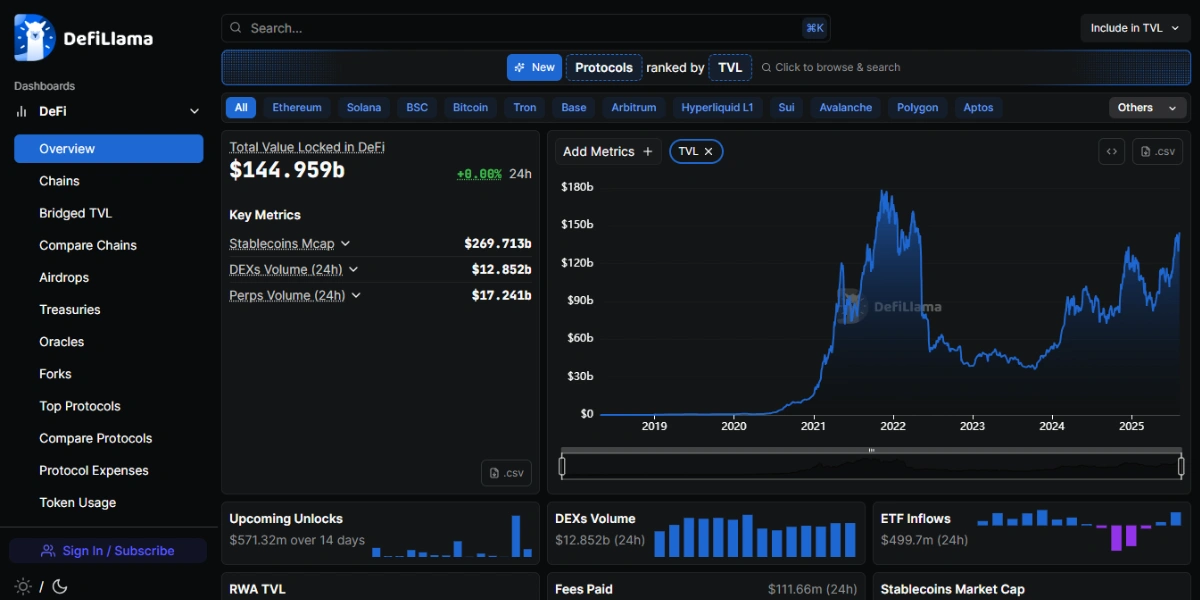Filter by Solana chain
This screenshot has height=600, width=1200.
pos(364,107)
